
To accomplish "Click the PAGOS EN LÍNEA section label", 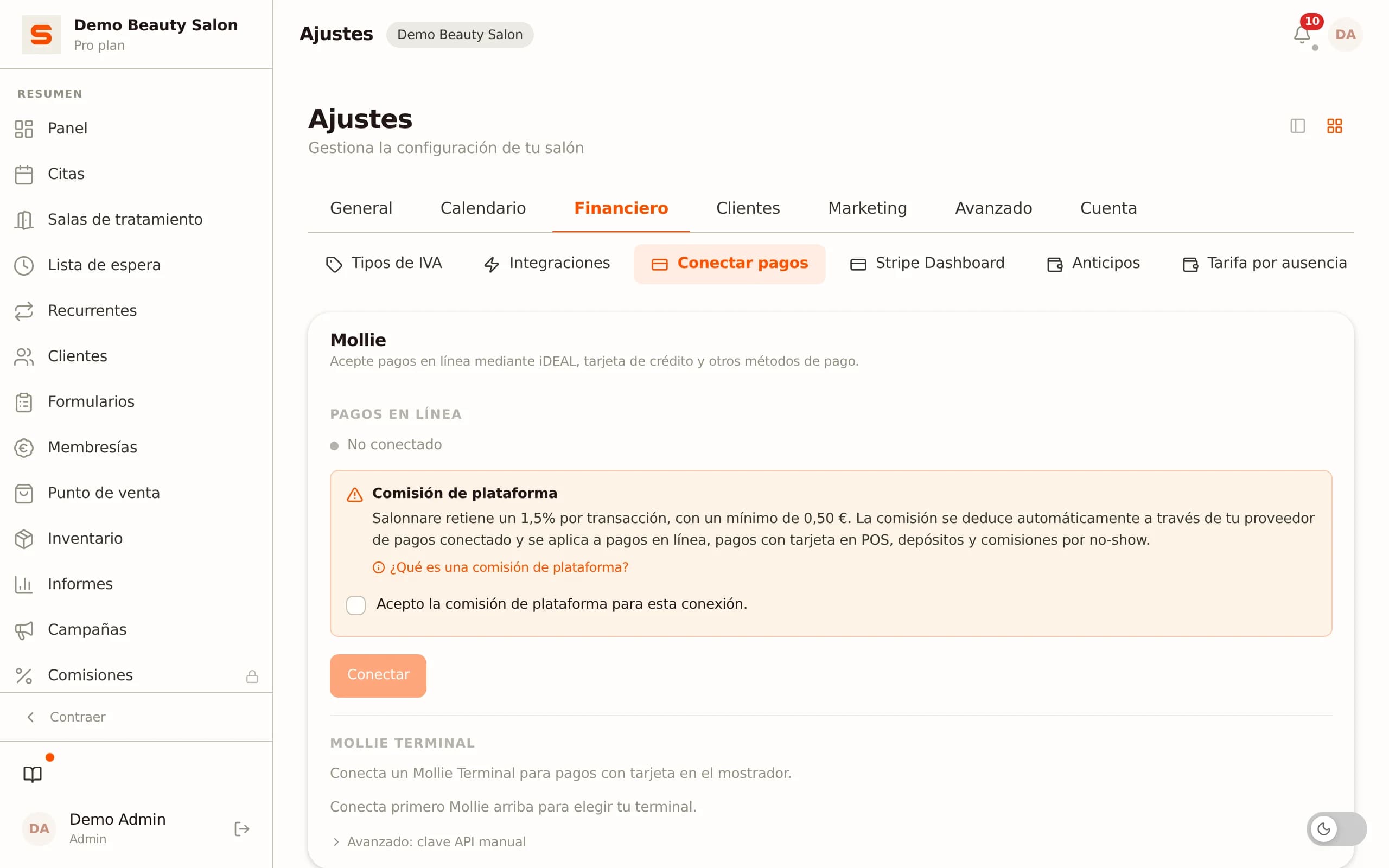I will (x=396, y=414).
